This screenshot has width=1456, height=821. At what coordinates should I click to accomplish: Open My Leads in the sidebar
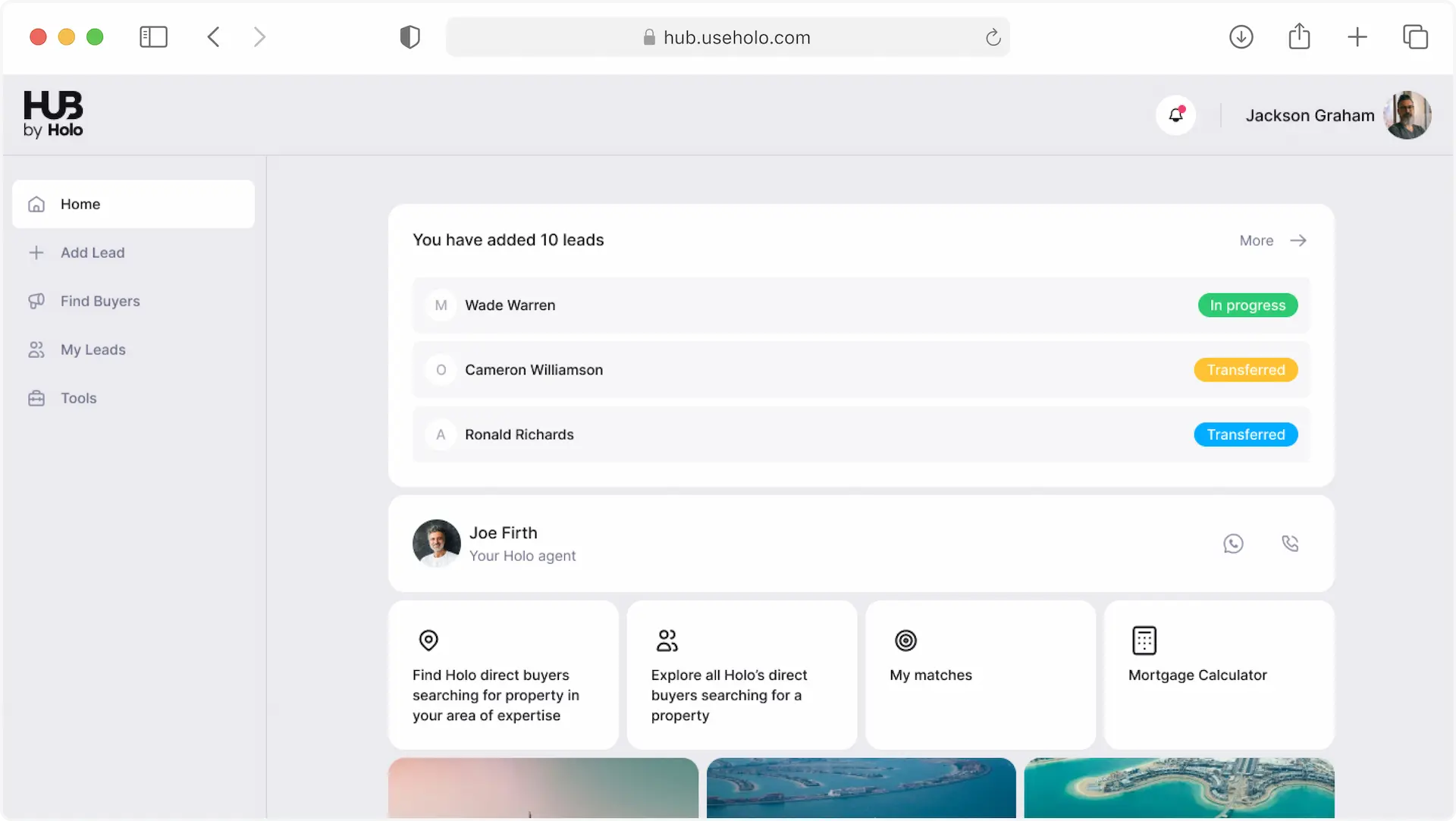coord(133,349)
